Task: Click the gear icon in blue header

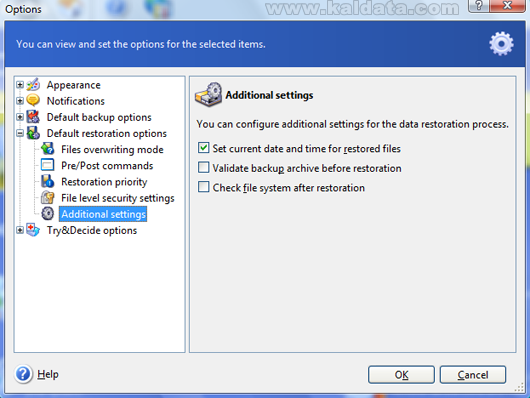Action: pyautogui.click(x=501, y=44)
